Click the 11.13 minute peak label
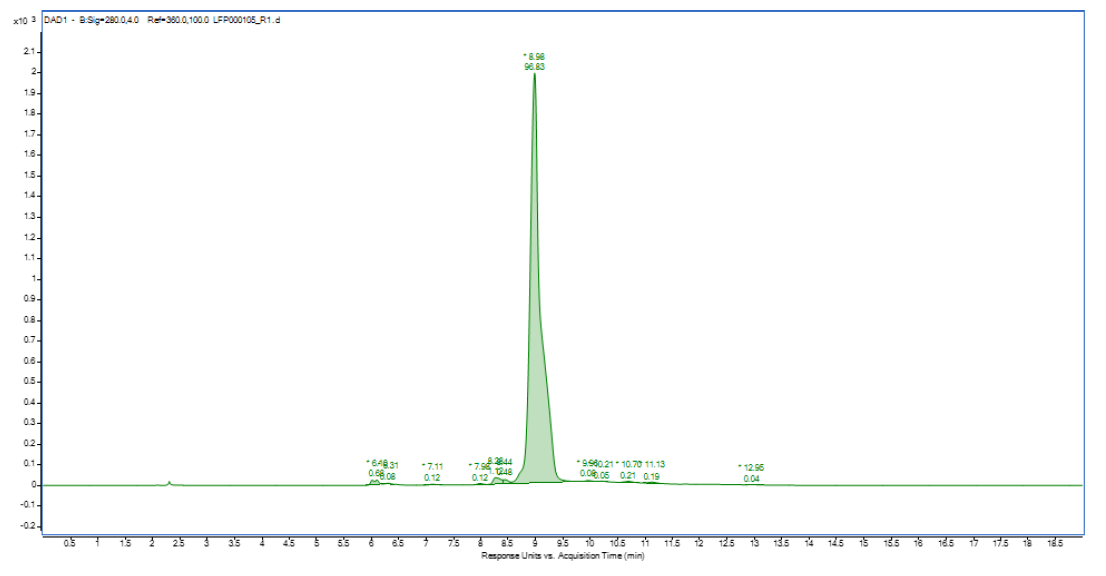 click(x=654, y=465)
